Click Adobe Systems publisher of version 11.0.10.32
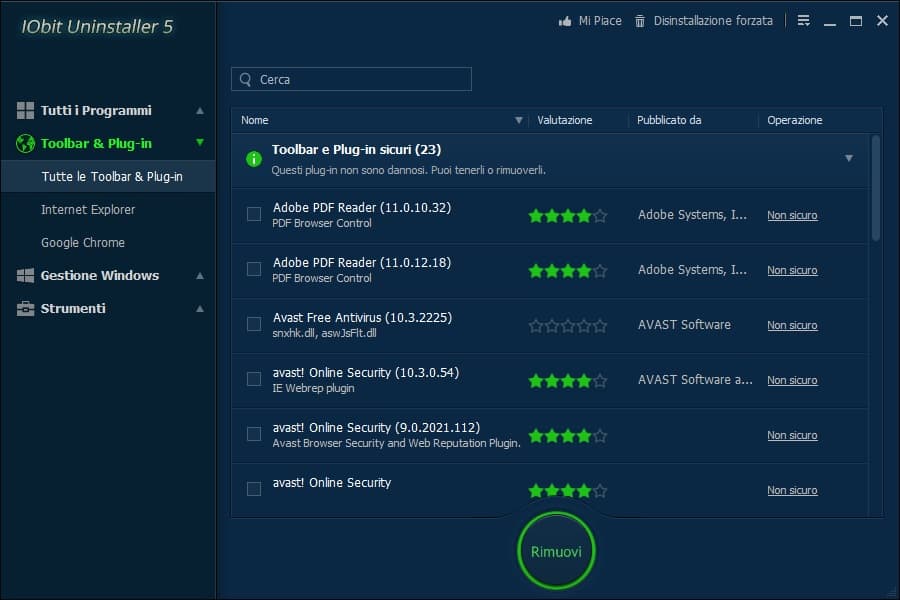The width and height of the screenshot is (900, 600). click(x=692, y=215)
